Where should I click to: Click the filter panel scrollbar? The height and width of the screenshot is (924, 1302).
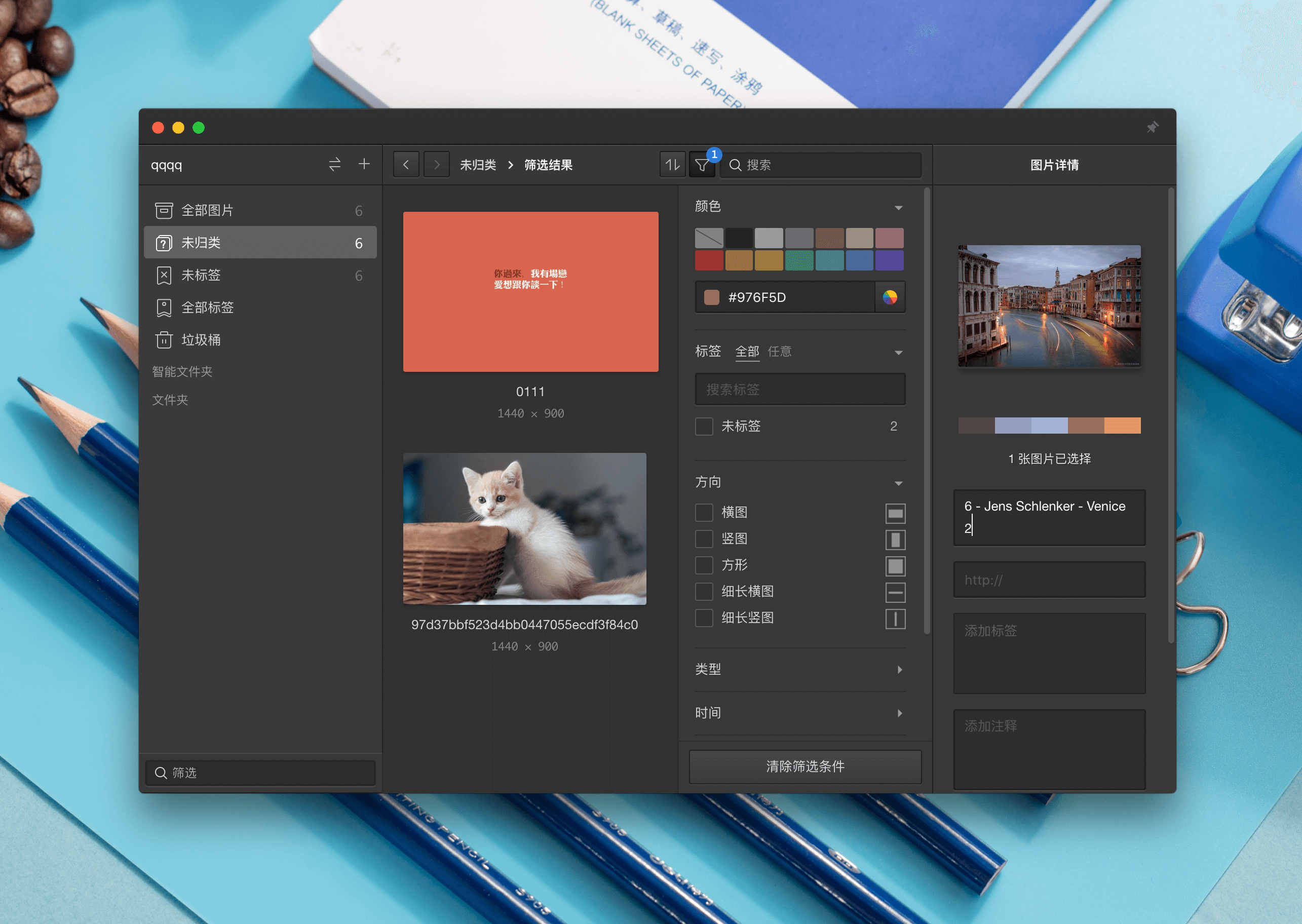927,411
